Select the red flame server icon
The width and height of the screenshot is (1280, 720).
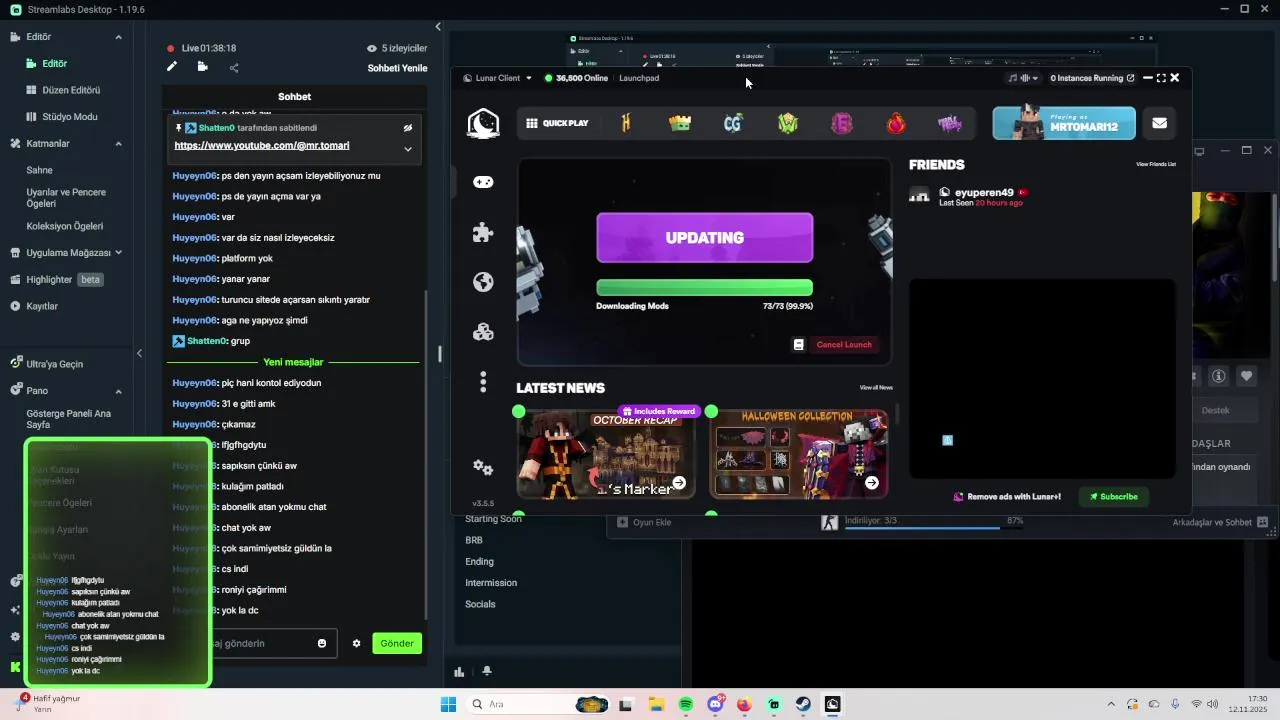tap(896, 123)
